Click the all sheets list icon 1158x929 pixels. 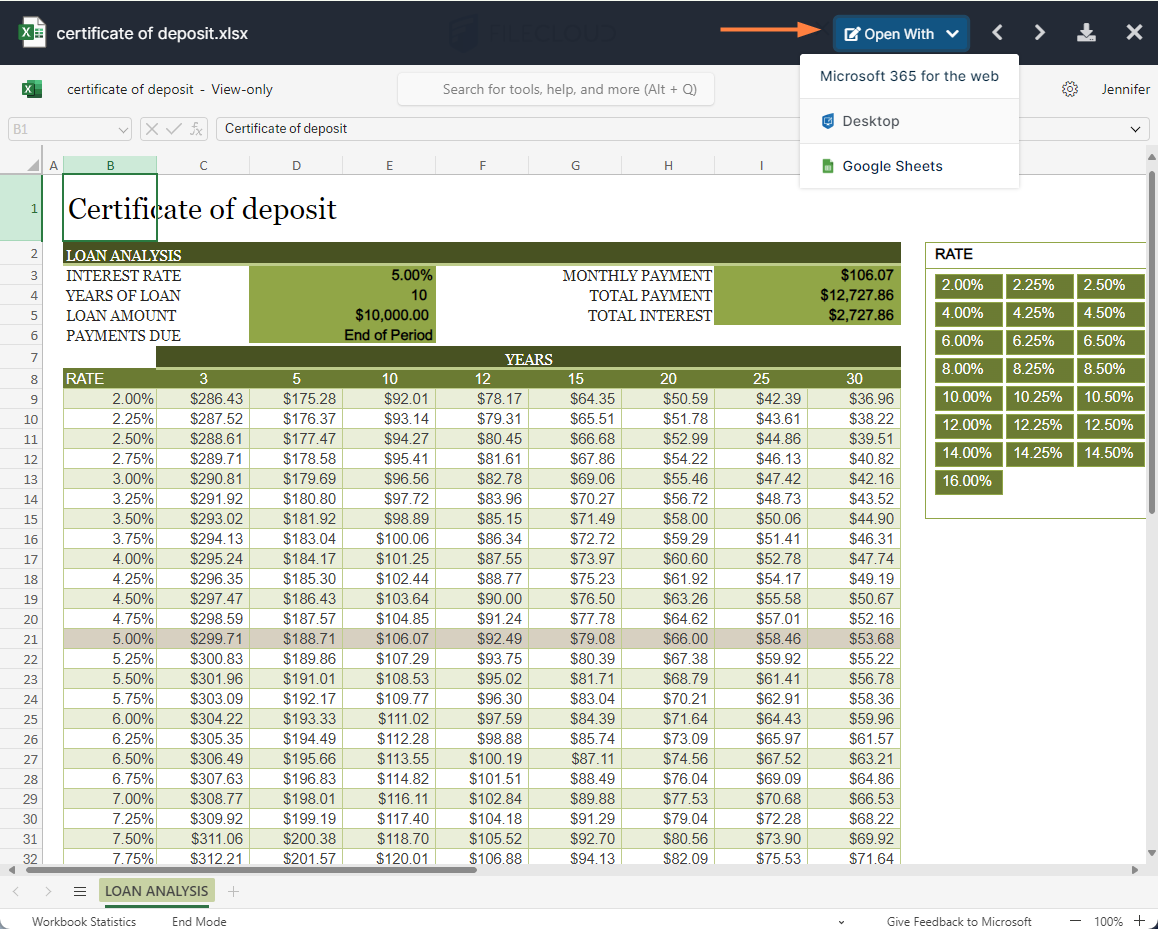click(x=80, y=891)
